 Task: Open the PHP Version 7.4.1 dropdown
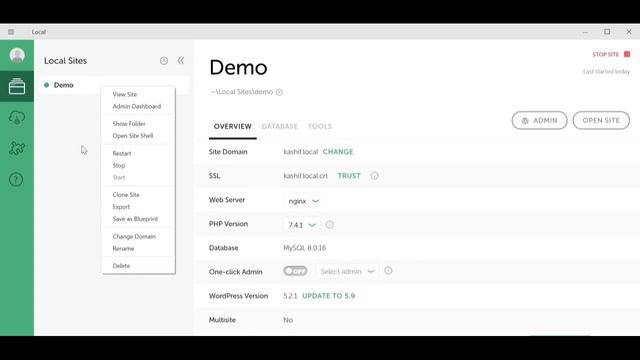302,225
